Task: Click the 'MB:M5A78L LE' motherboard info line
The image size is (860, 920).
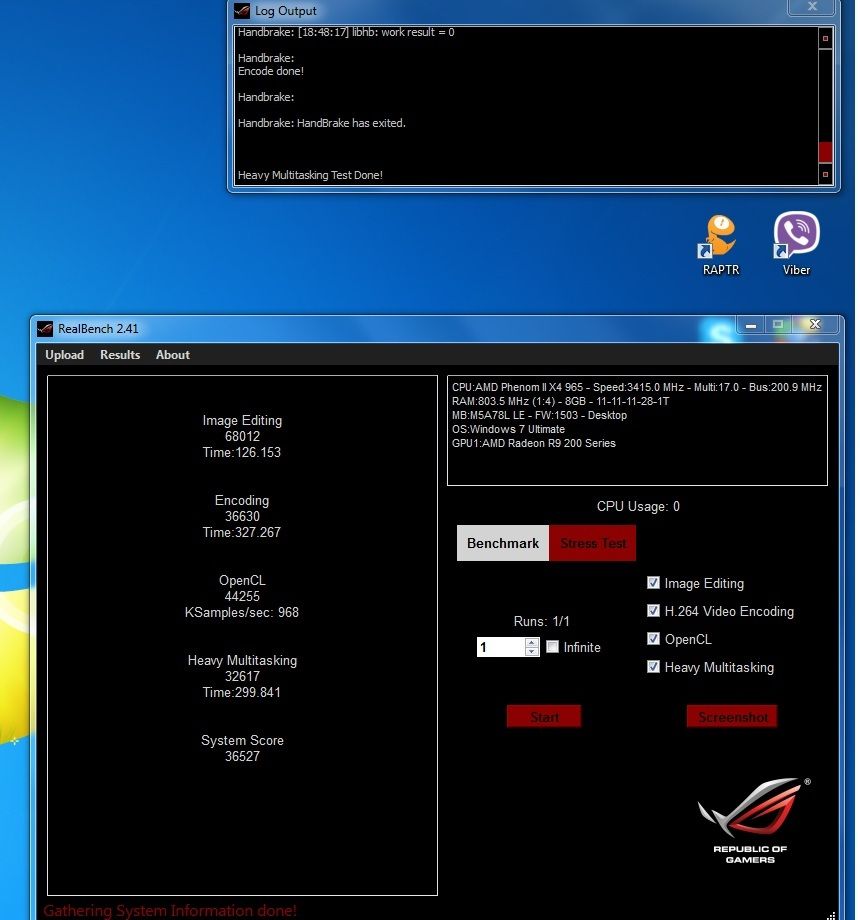Action: 539,415
